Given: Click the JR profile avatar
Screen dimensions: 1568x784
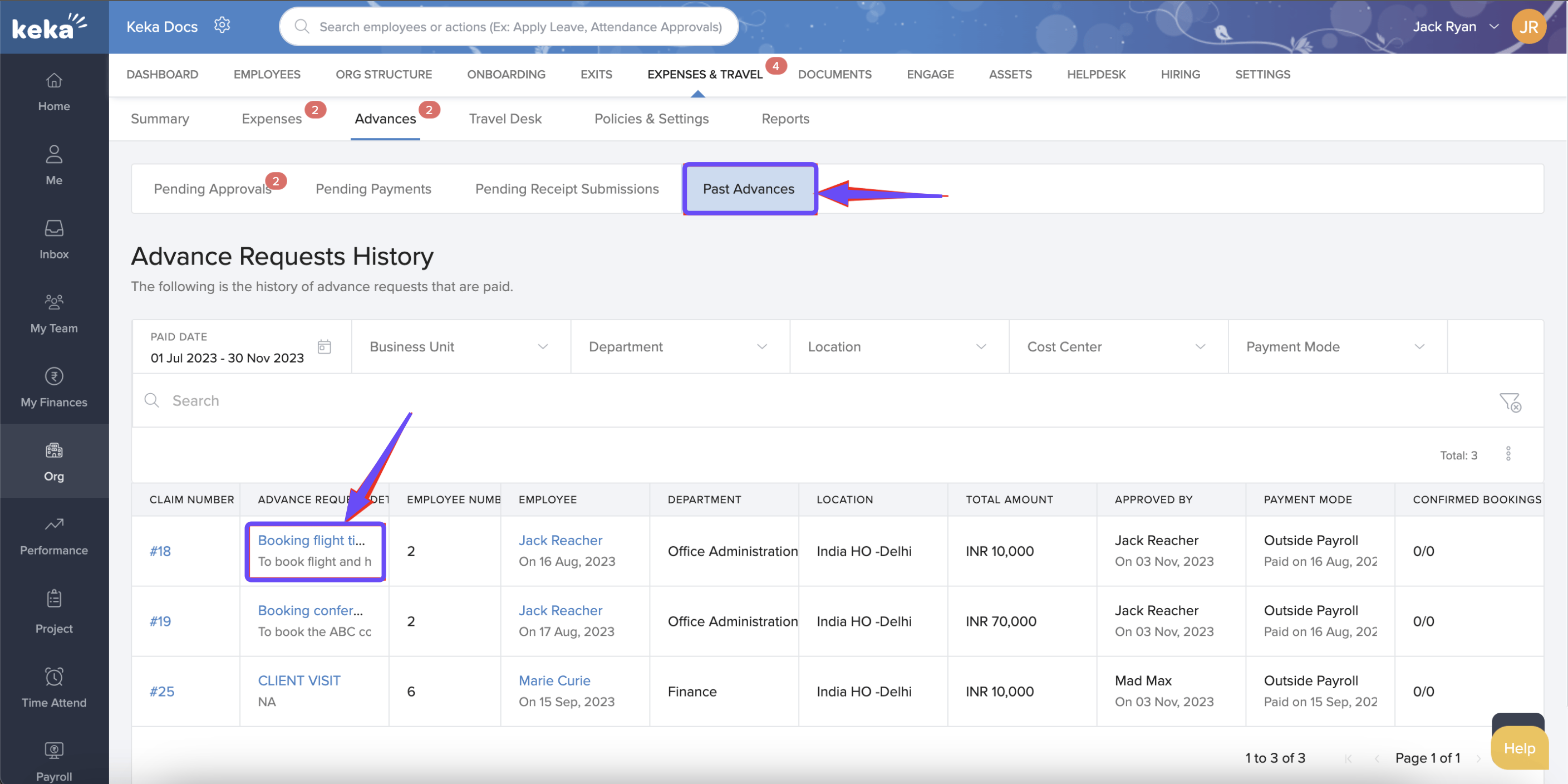Looking at the screenshot, I should [1528, 27].
